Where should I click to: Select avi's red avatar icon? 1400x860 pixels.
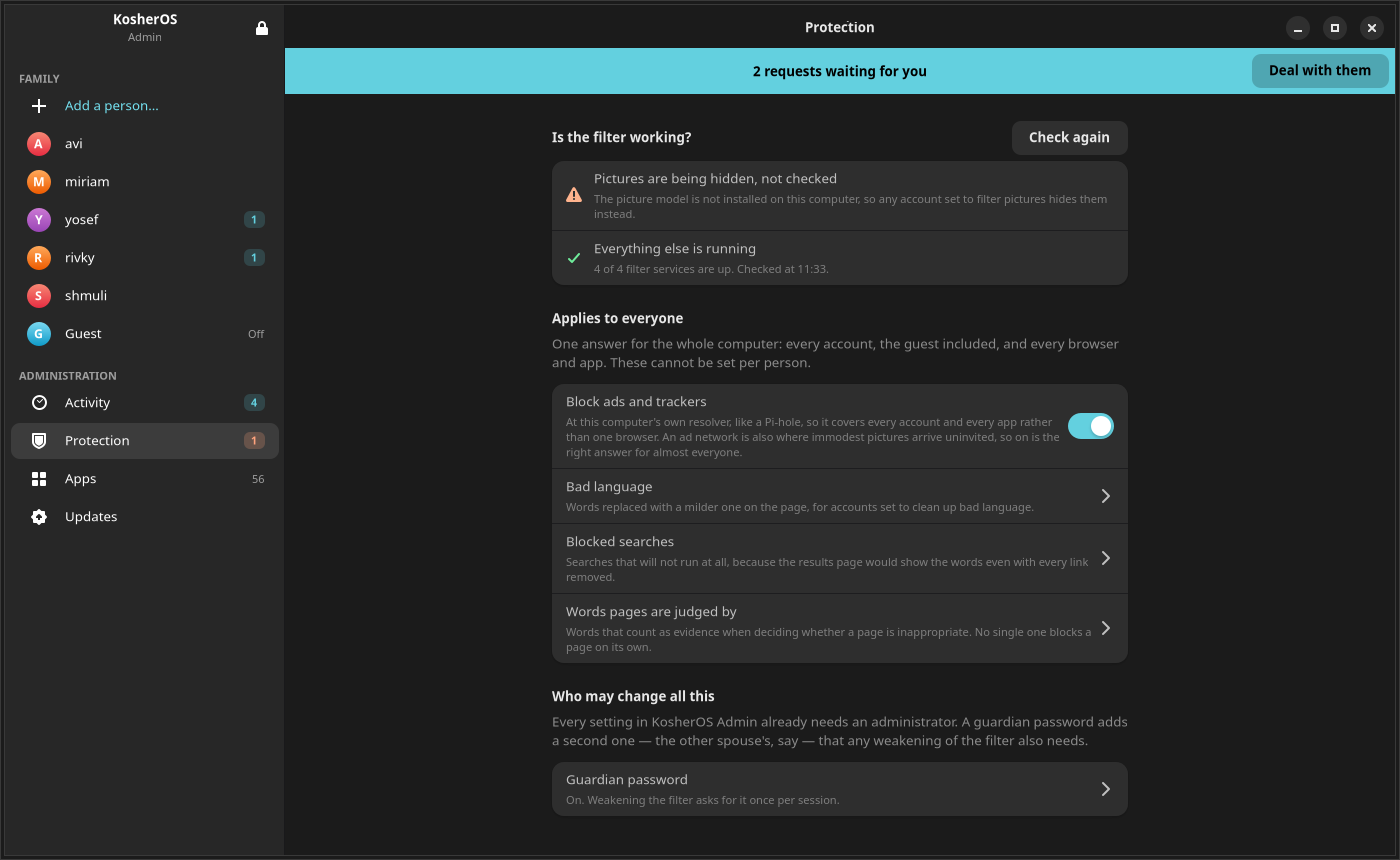[x=38, y=144]
